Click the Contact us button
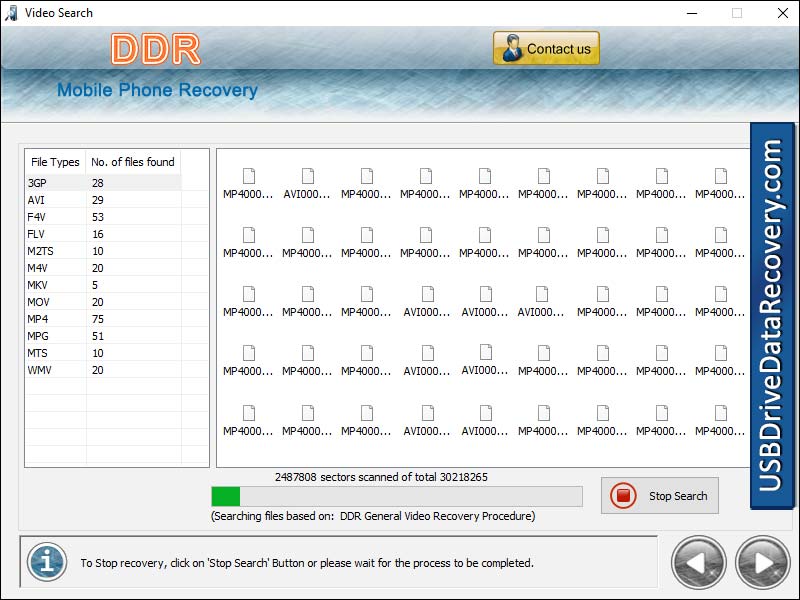Screen dimensions: 800x600 (x=546, y=47)
